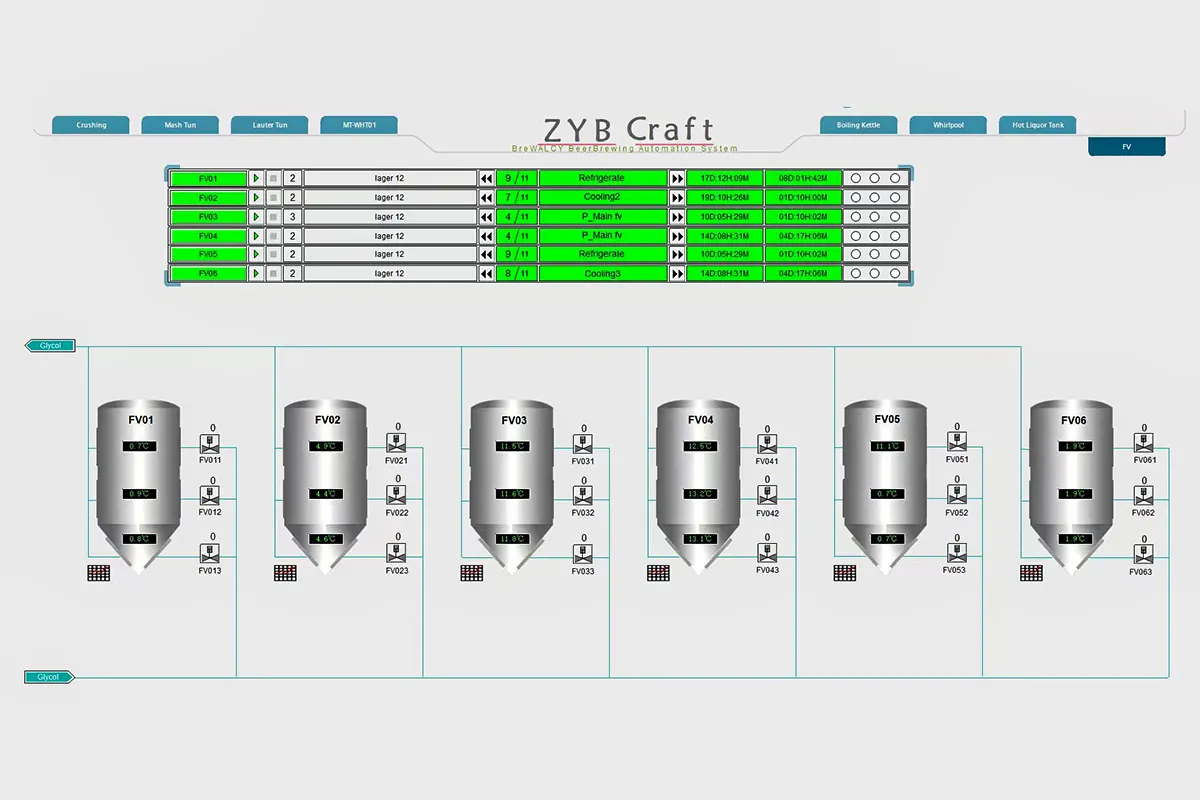Screen dimensions: 1200x800
Task: Select first radio circle in FV04 row
Action: coord(855,236)
